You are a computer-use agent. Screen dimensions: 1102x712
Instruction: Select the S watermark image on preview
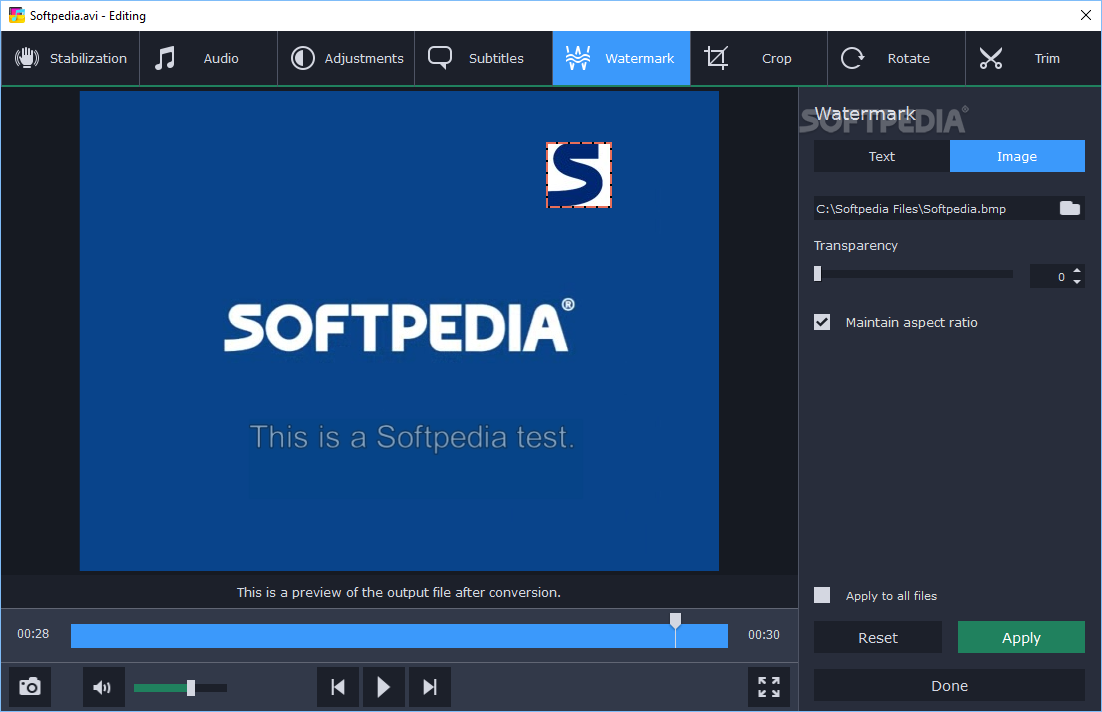[579, 175]
